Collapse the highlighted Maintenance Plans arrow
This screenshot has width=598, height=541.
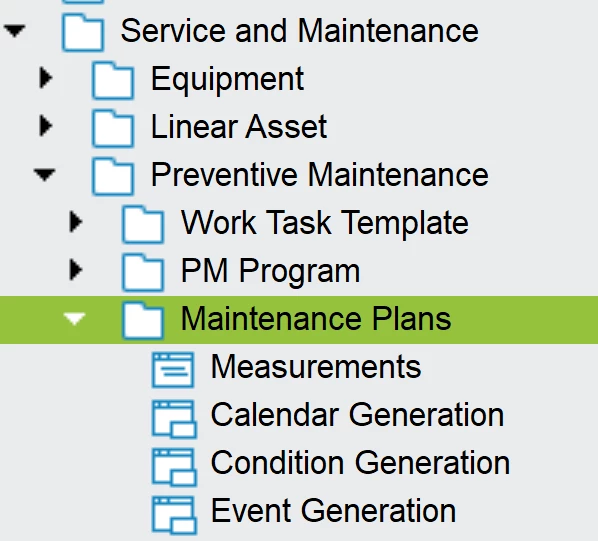pos(75,319)
